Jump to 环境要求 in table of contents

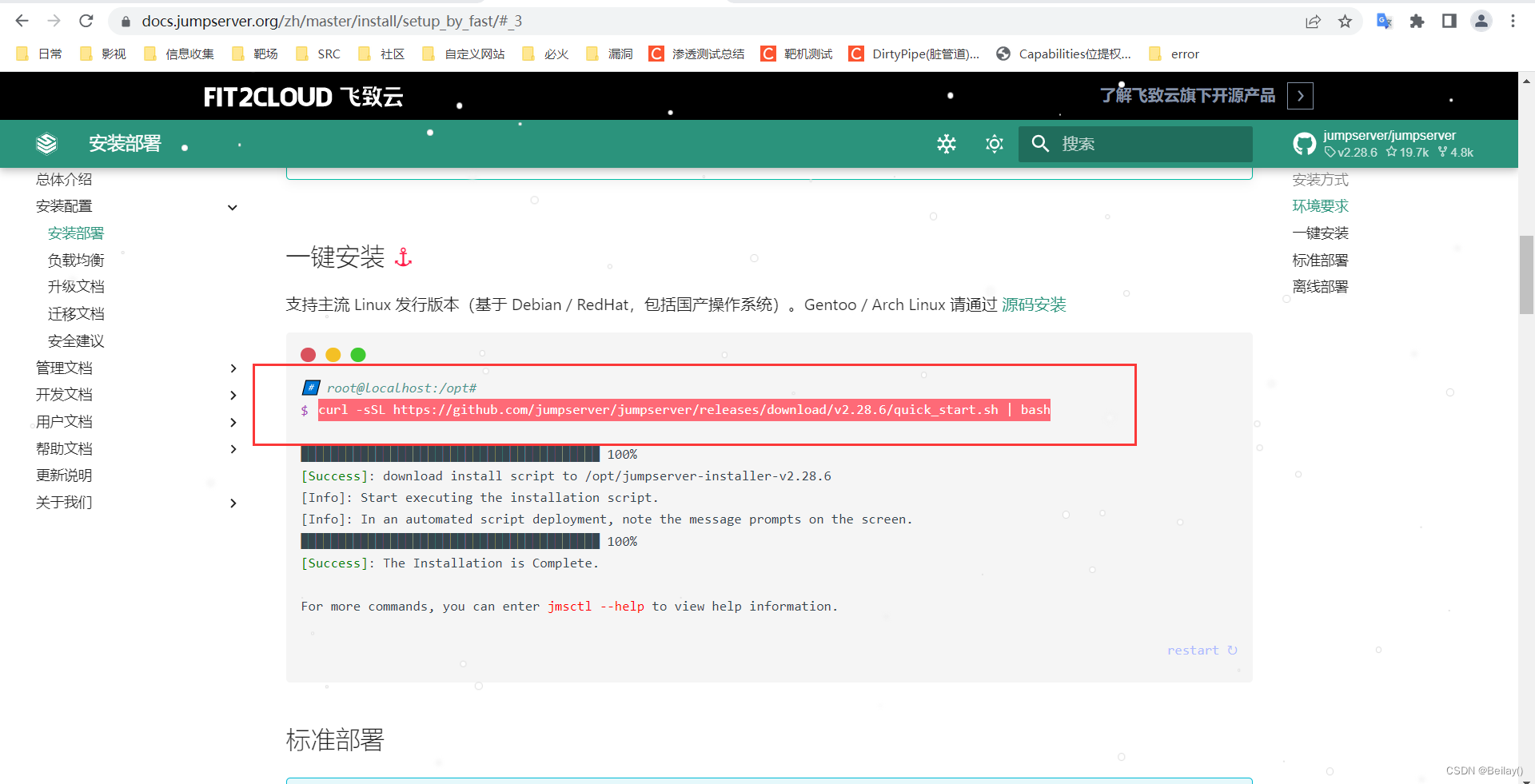point(1320,206)
